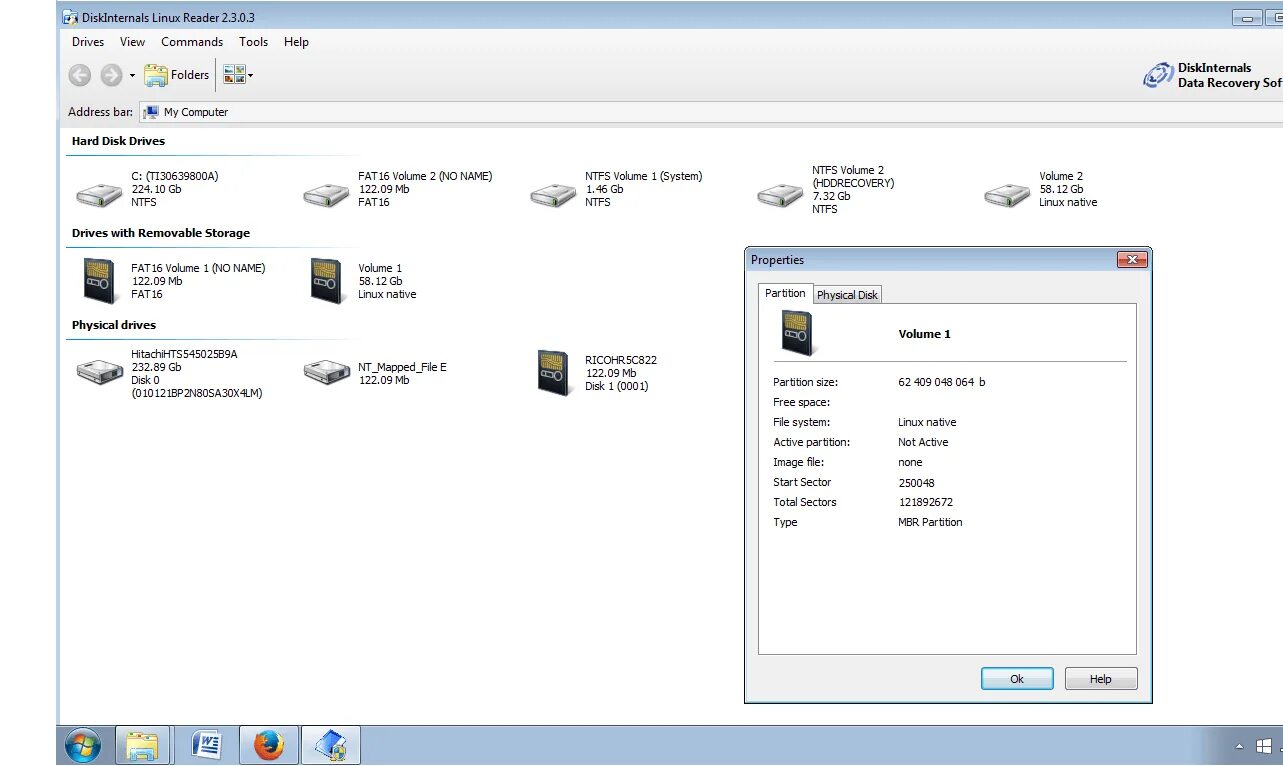Select removable Volume 1 Linux native card icon
Image resolution: width=1283 pixels, height=766 pixels.
pyautogui.click(x=327, y=281)
